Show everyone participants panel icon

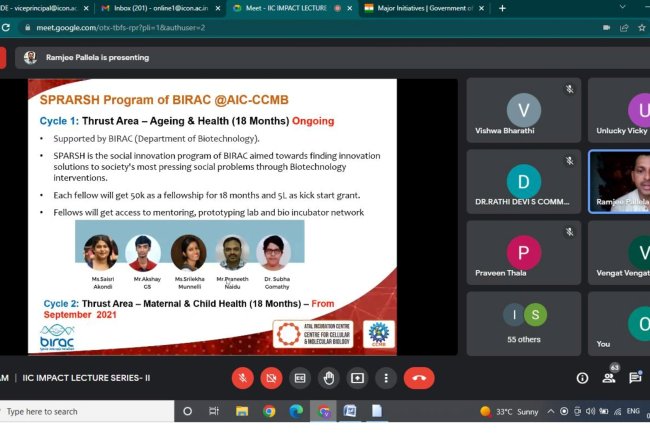609,378
